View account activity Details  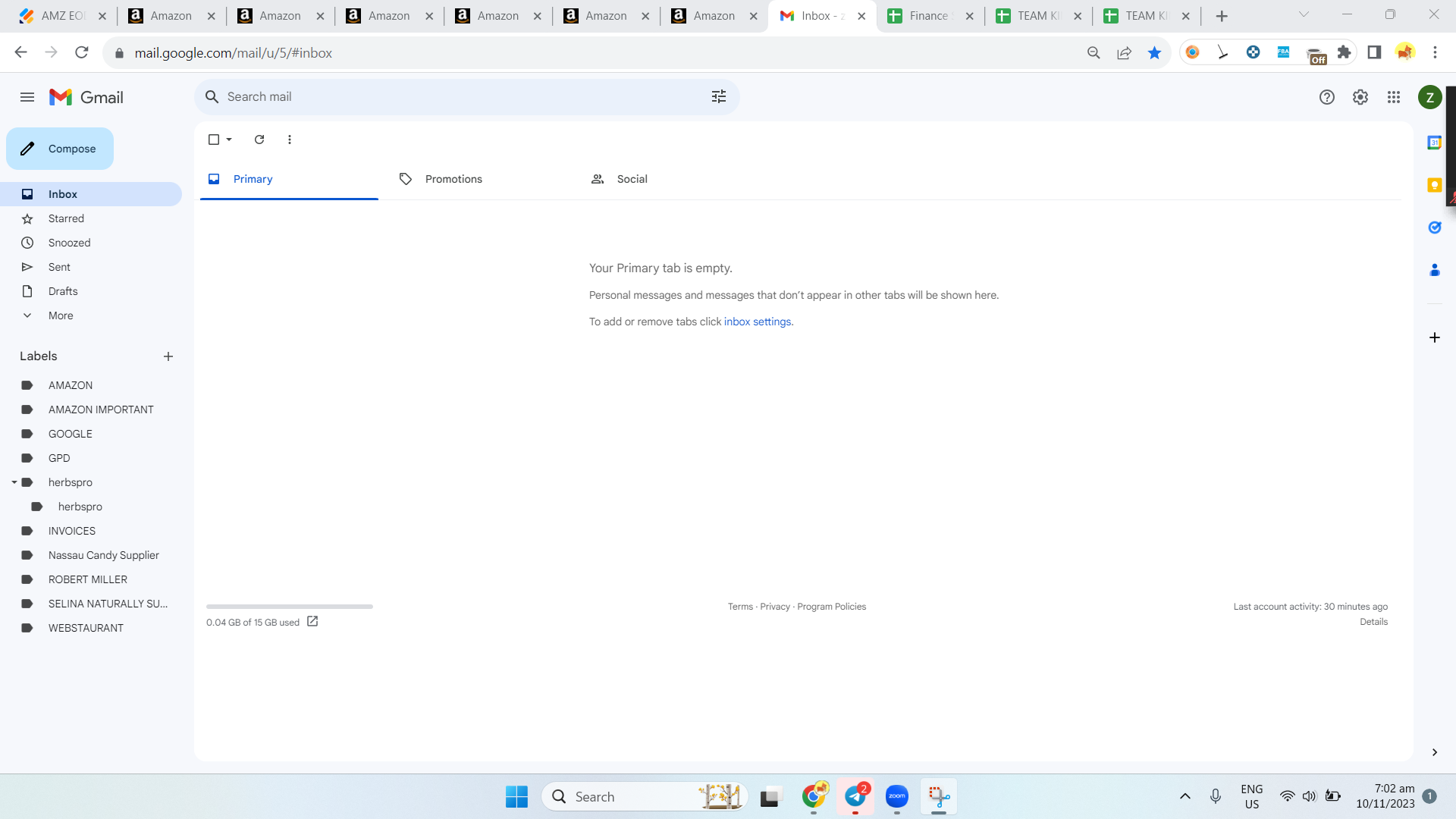tap(1373, 622)
